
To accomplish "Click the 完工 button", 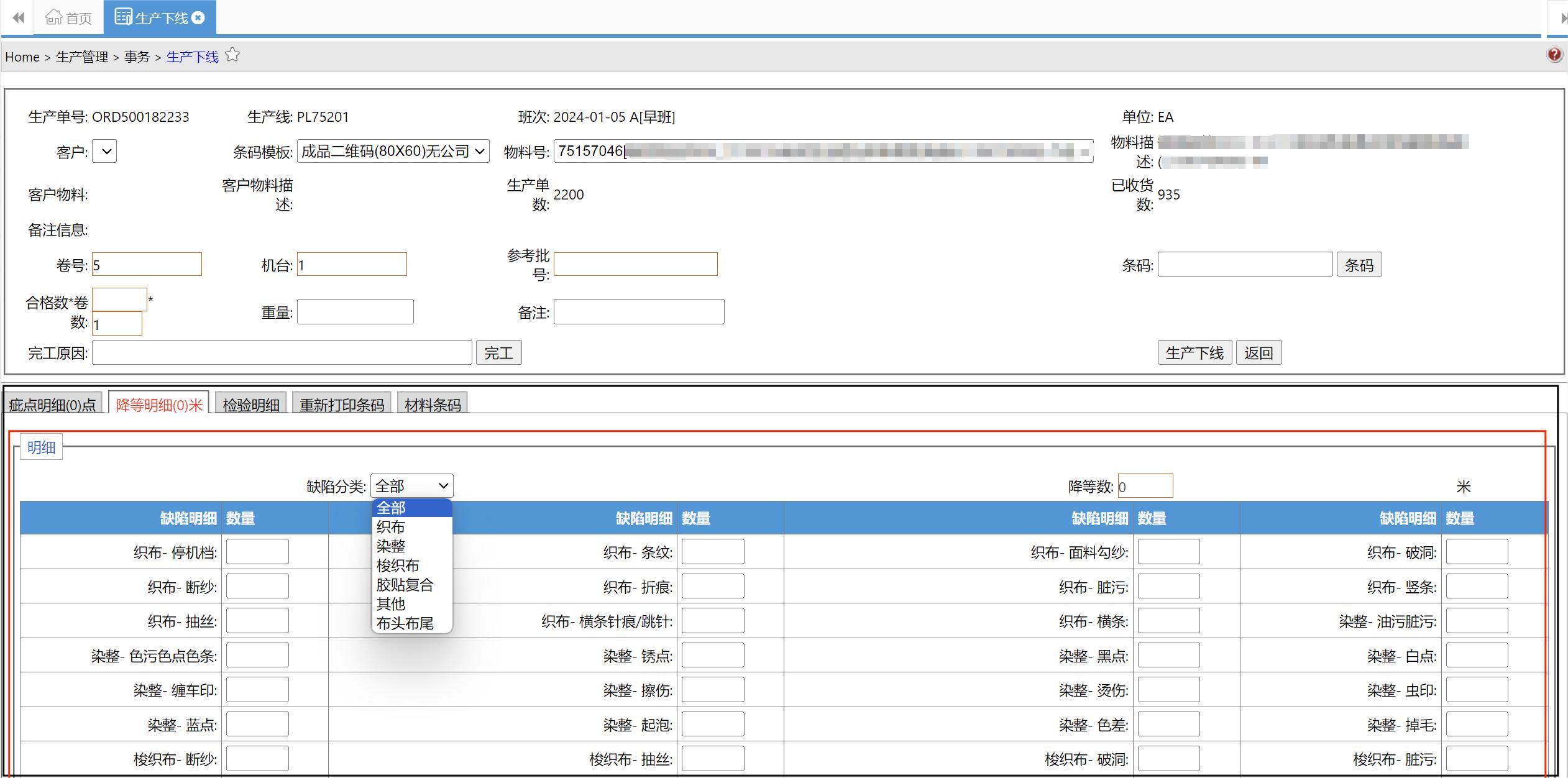I will click(x=498, y=352).
